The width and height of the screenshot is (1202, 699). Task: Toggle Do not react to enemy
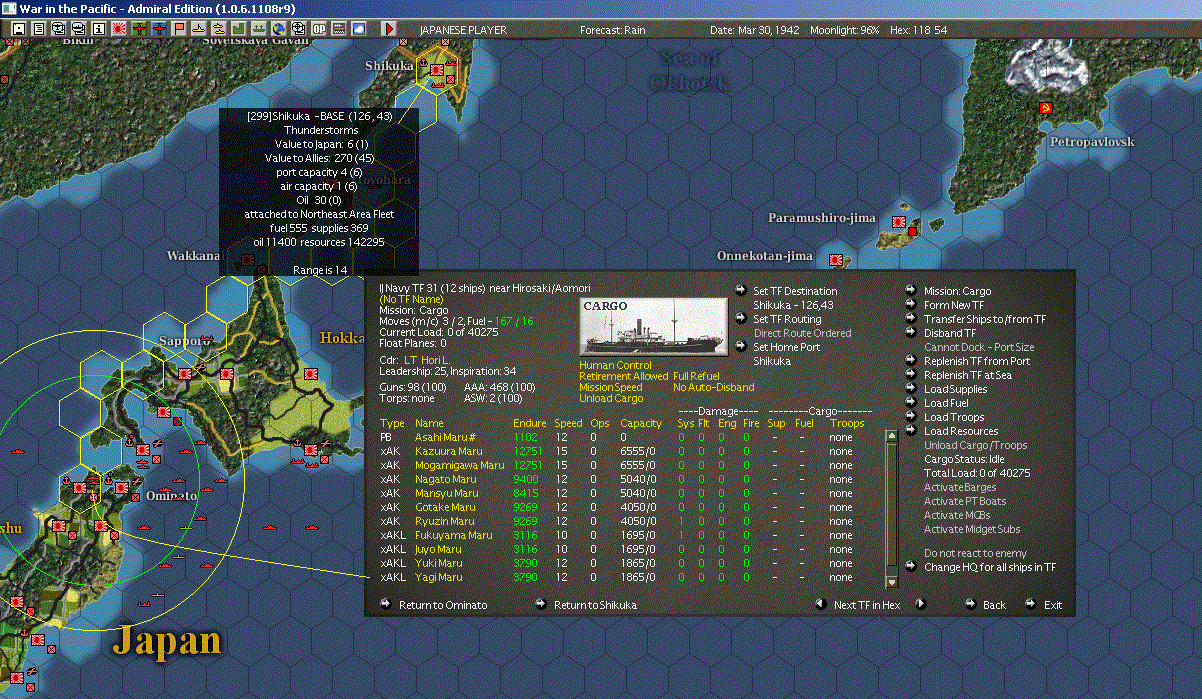pyautogui.click(x=975, y=553)
